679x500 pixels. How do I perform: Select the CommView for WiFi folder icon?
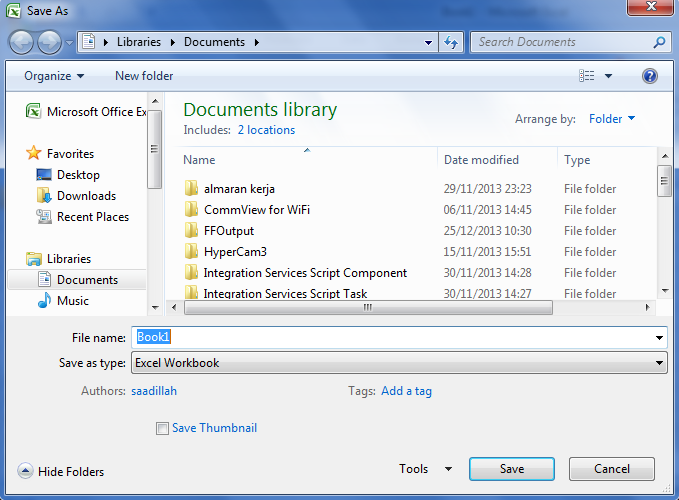point(191,210)
